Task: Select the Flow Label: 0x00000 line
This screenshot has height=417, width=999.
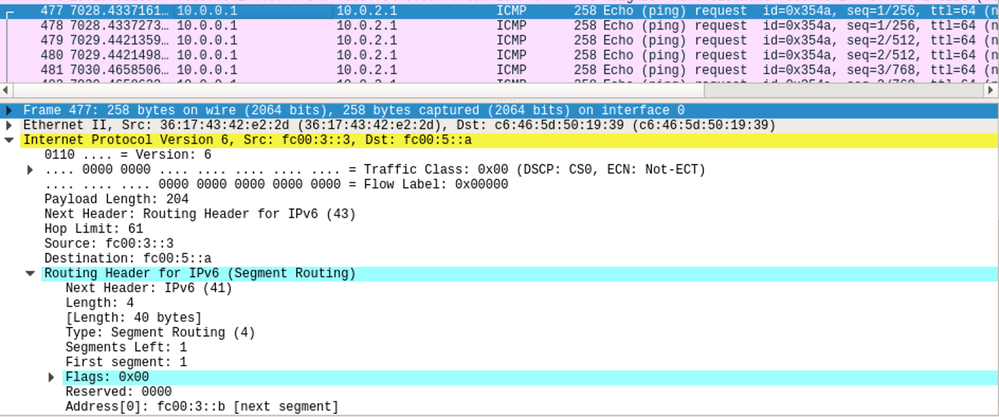Action: pyautogui.click(x=277, y=185)
